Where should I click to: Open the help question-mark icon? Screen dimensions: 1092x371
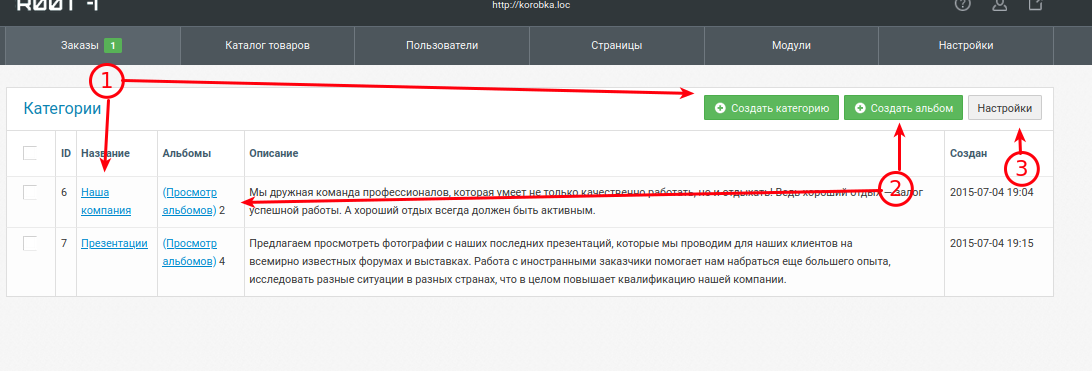pos(963,4)
